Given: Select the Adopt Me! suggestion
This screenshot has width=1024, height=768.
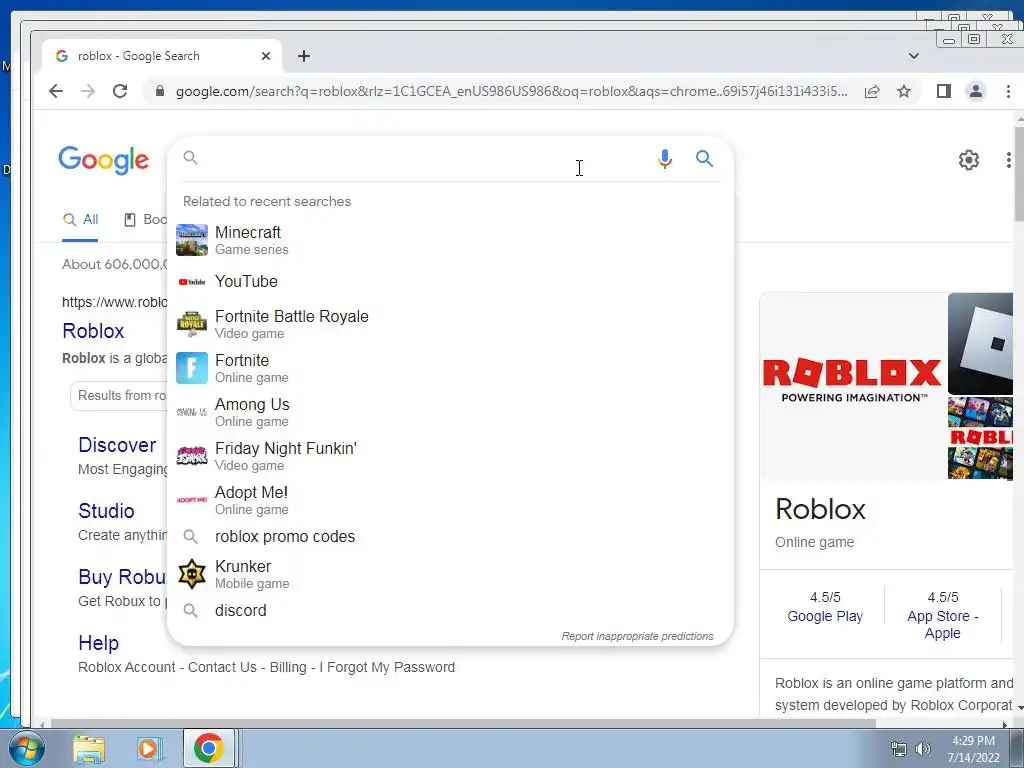Looking at the screenshot, I should 450,500.
